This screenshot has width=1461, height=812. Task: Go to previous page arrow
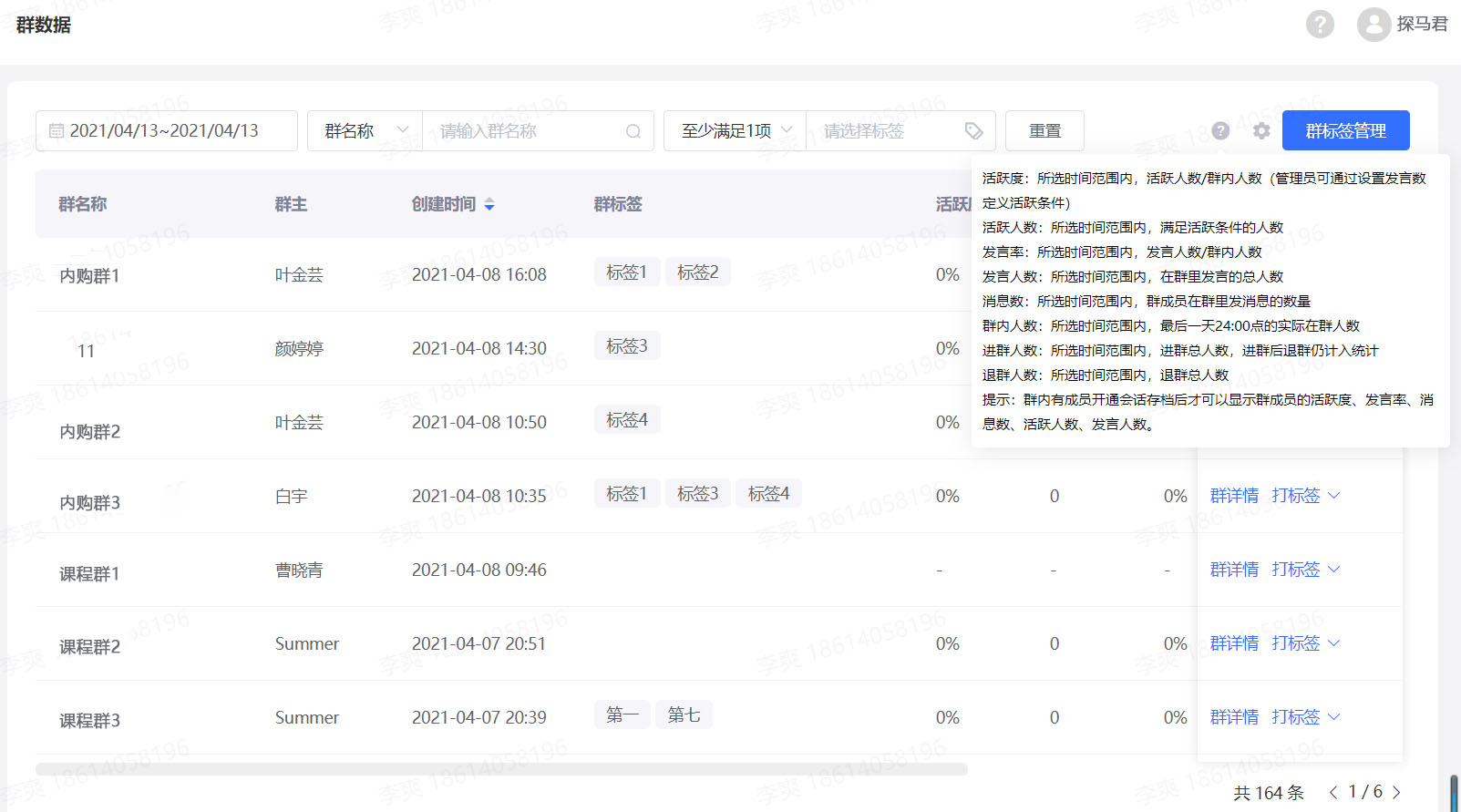pyautogui.click(x=1333, y=792)
